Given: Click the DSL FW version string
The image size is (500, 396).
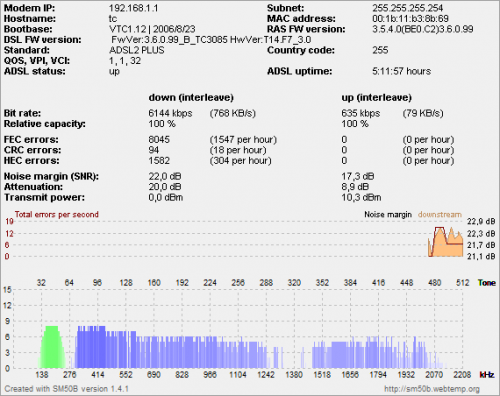Looking at the screenshot, I should pyautogui.click(x=211, y=40).
